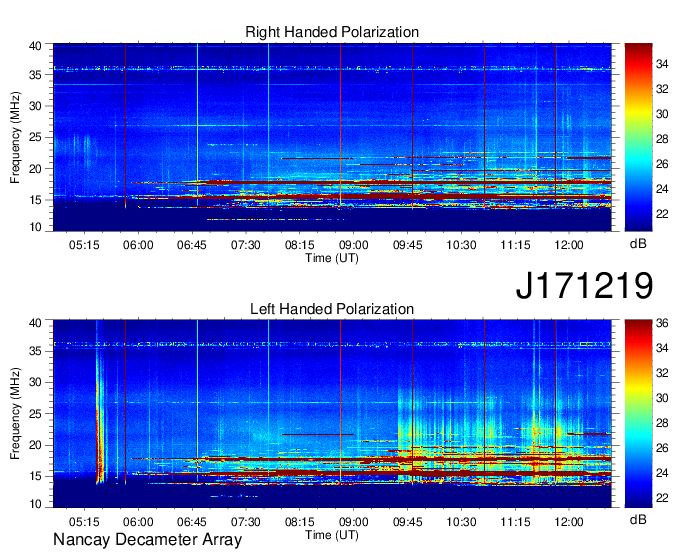Screen dimensions: 680x552
Task: Click the 24 dB value on the Left Handed colorbar
Action: [x=662, y=473]
